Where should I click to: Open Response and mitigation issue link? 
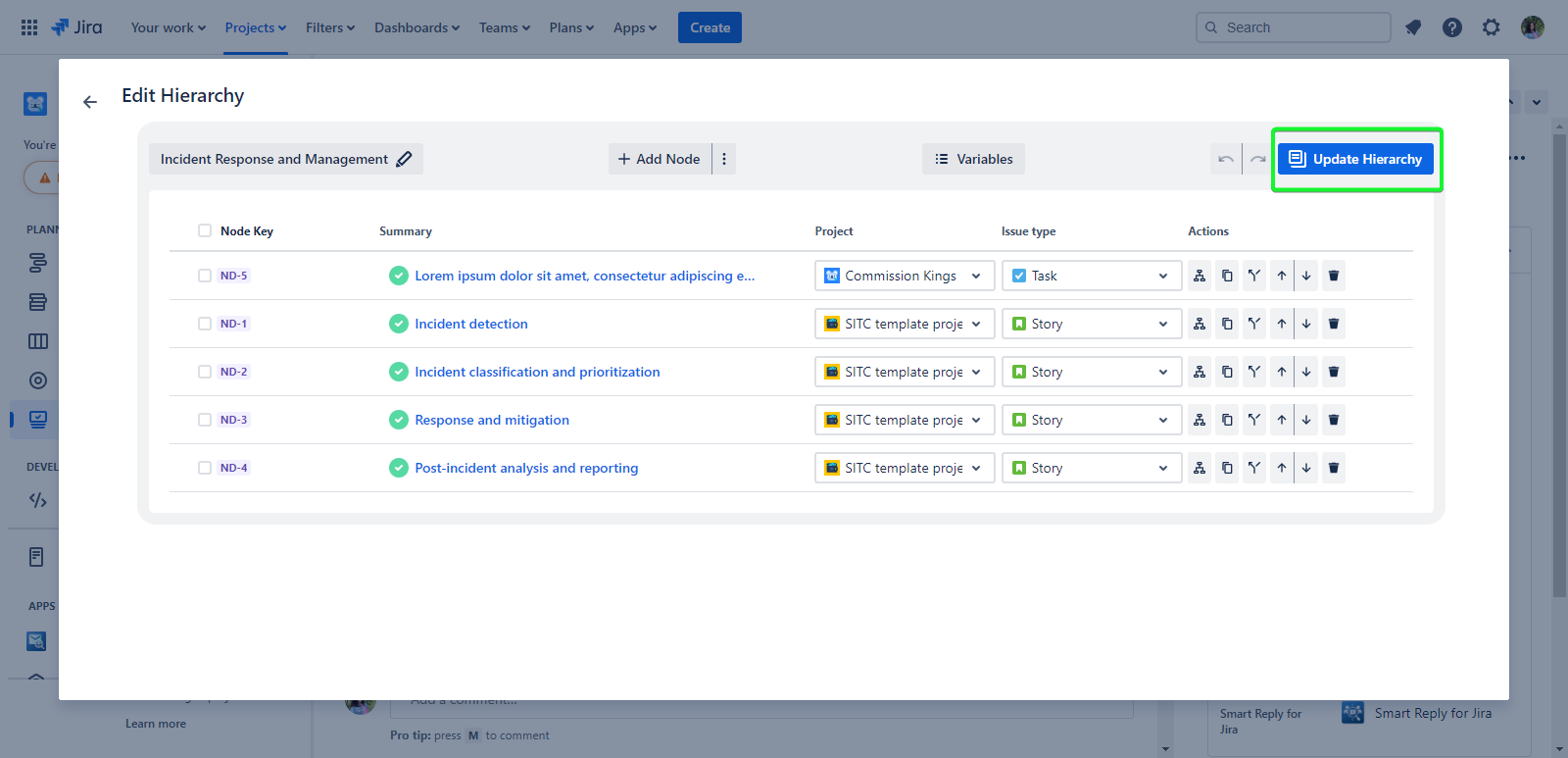[x=492, y=420]
